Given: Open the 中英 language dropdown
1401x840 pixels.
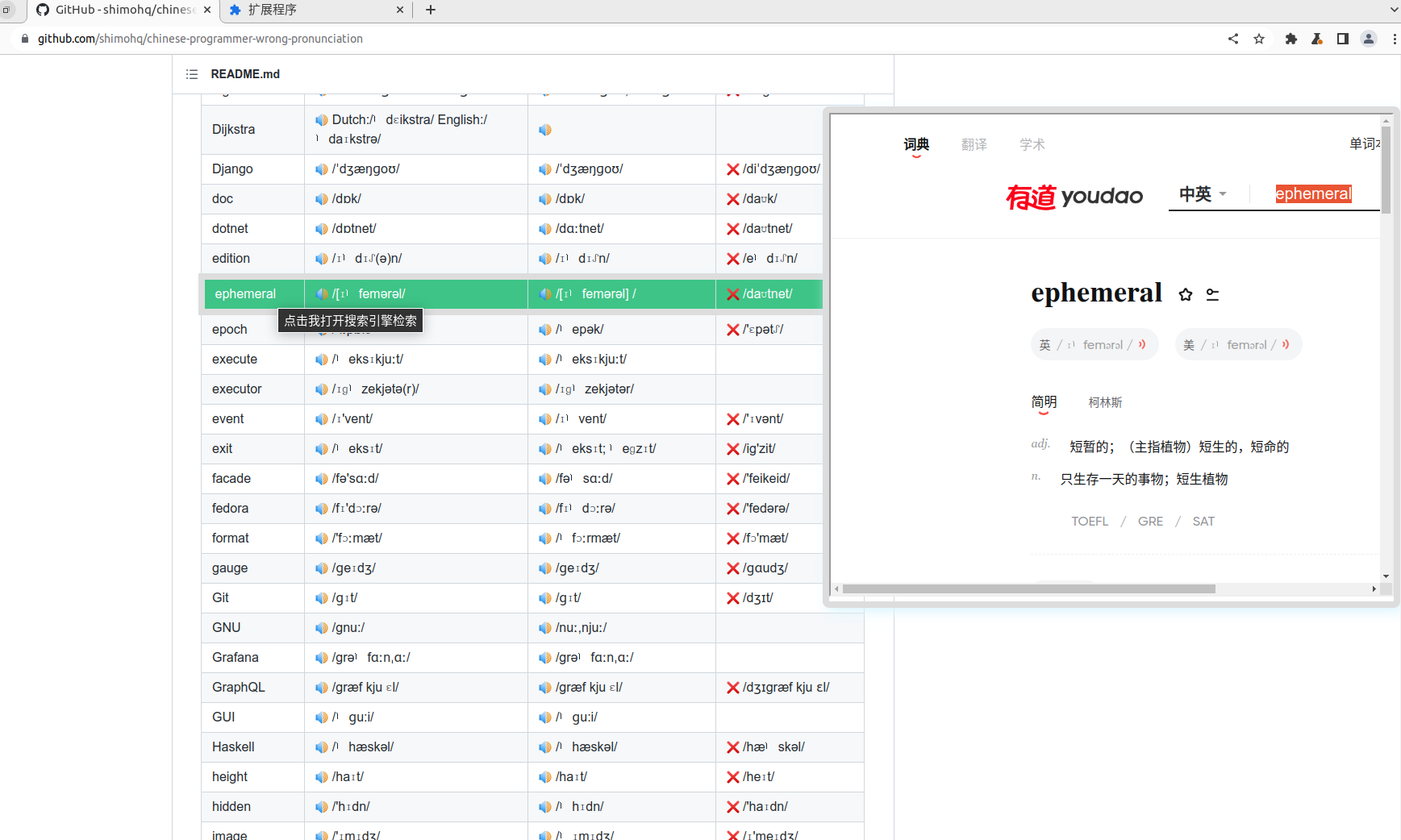Looking at the screenshot, I should (1203, 194).
